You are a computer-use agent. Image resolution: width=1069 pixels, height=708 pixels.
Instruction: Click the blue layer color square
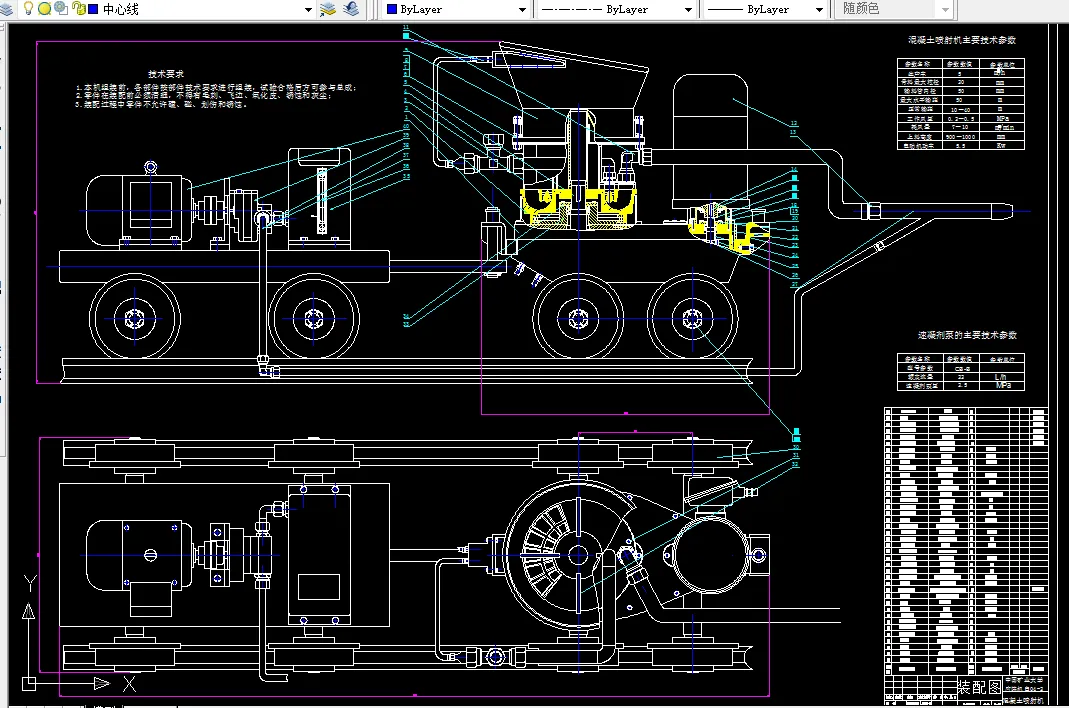93,9
